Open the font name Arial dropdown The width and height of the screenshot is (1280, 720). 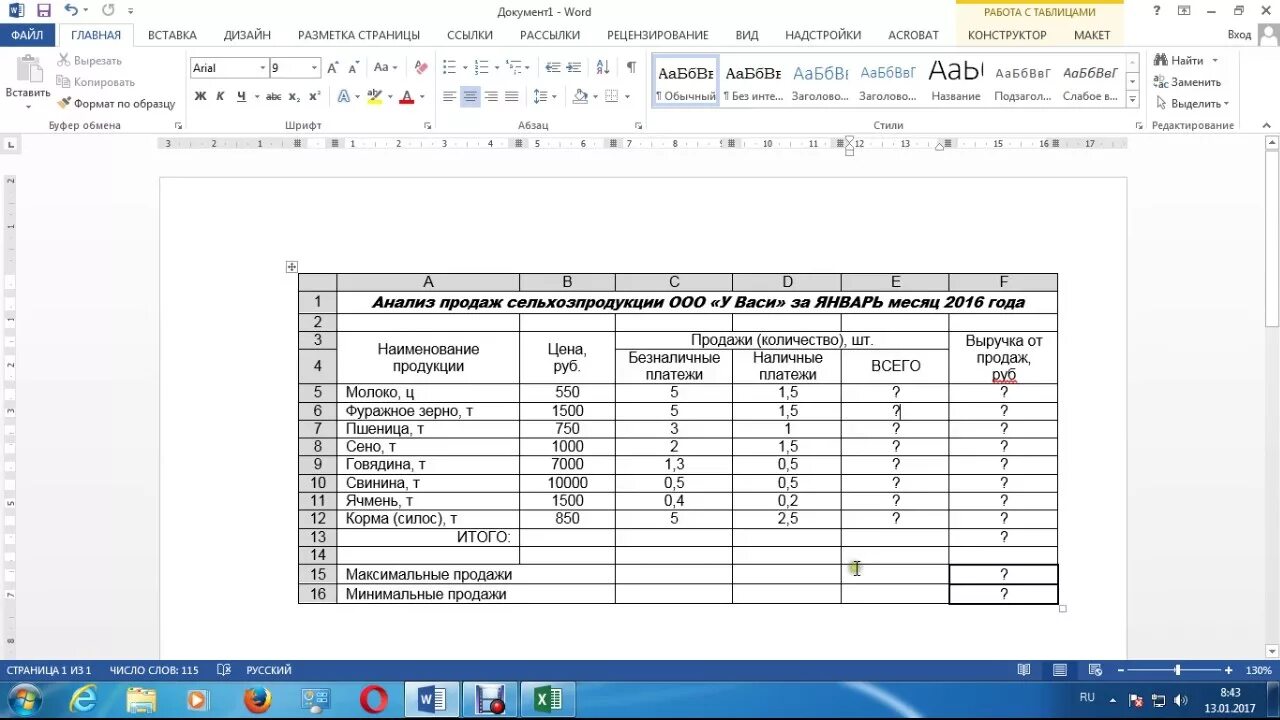click(x=263, y=68)
